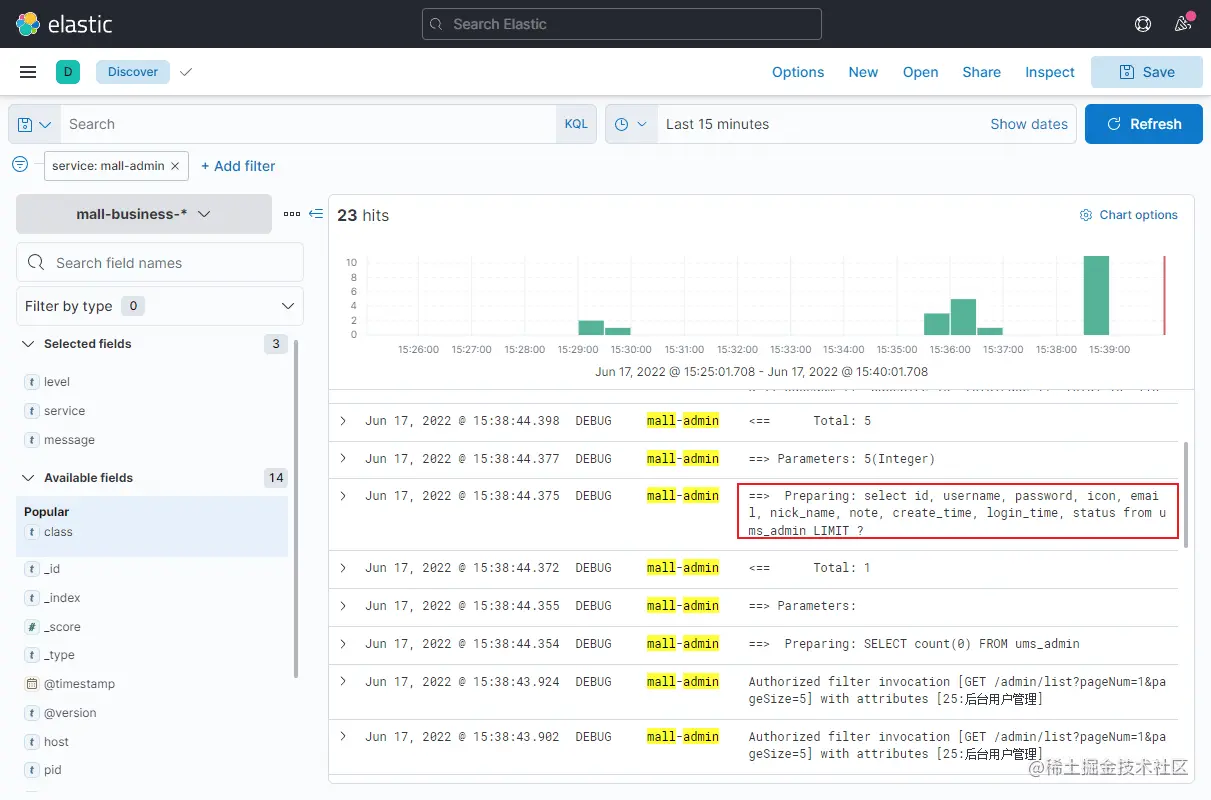Open the Inspect panel
This screenshot has height=800, width=1211.
click(1050, 72)
